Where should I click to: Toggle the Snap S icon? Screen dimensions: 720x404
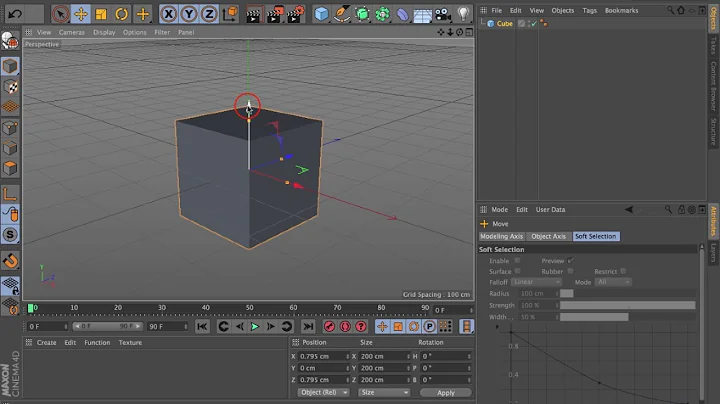click(x=10, y=235)
